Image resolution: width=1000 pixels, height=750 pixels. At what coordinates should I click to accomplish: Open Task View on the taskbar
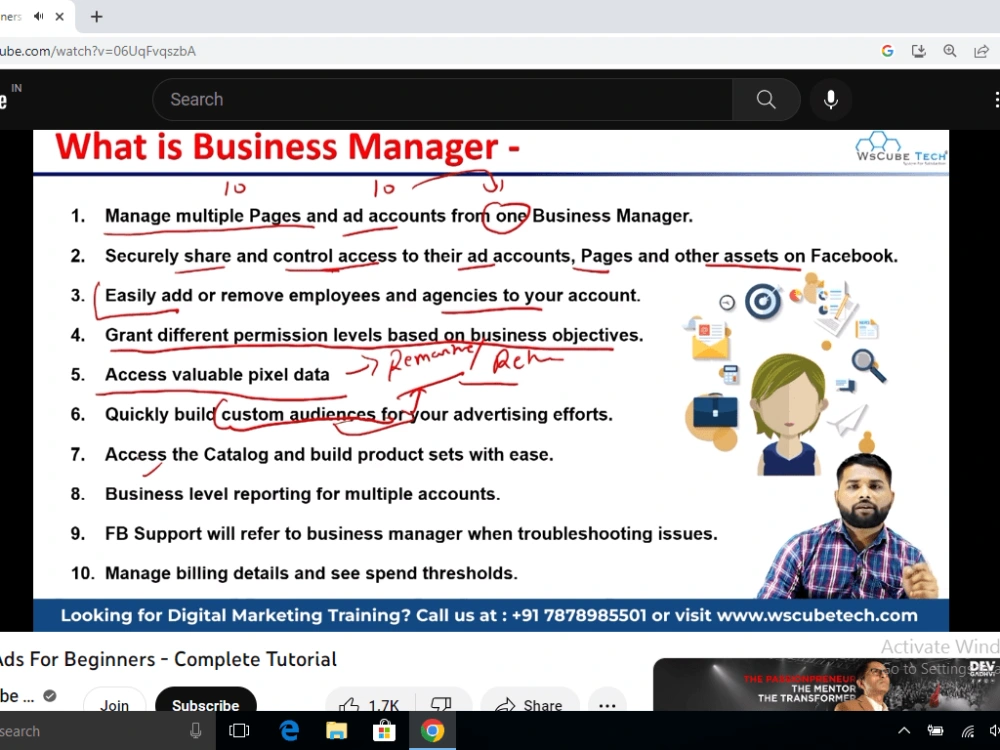(239, 731)
